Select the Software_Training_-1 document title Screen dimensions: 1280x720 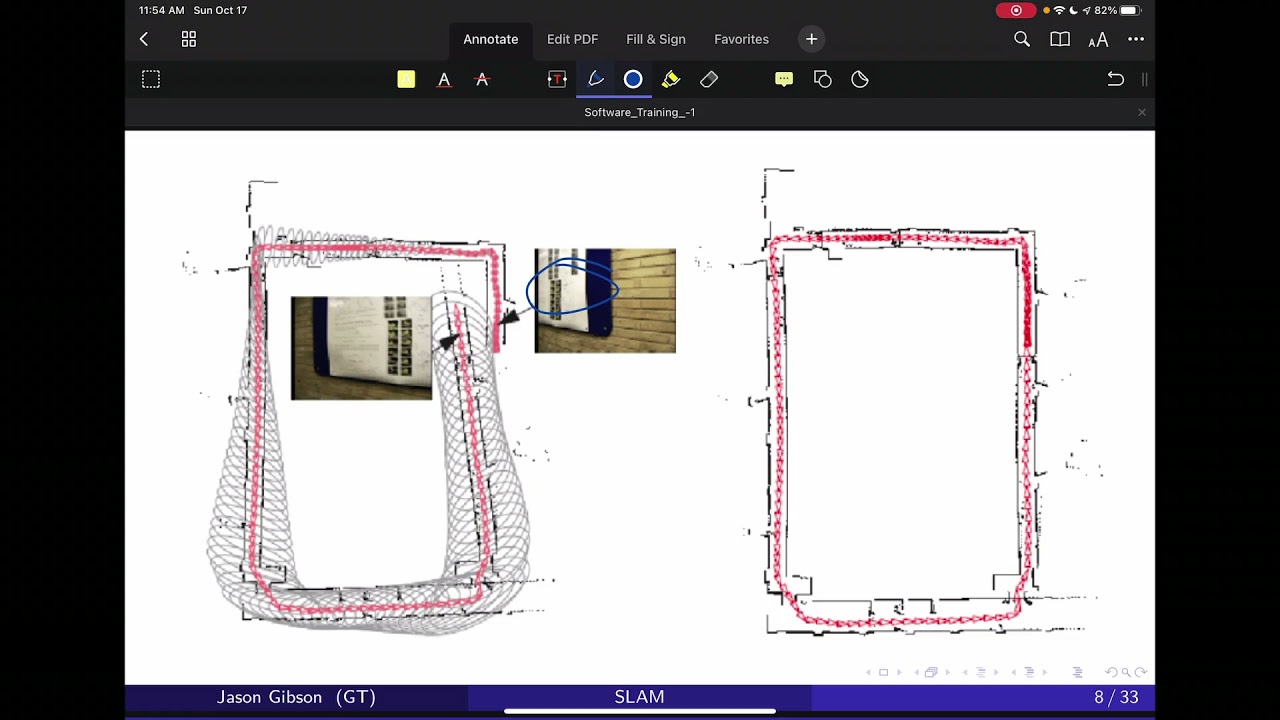(640, 112)
